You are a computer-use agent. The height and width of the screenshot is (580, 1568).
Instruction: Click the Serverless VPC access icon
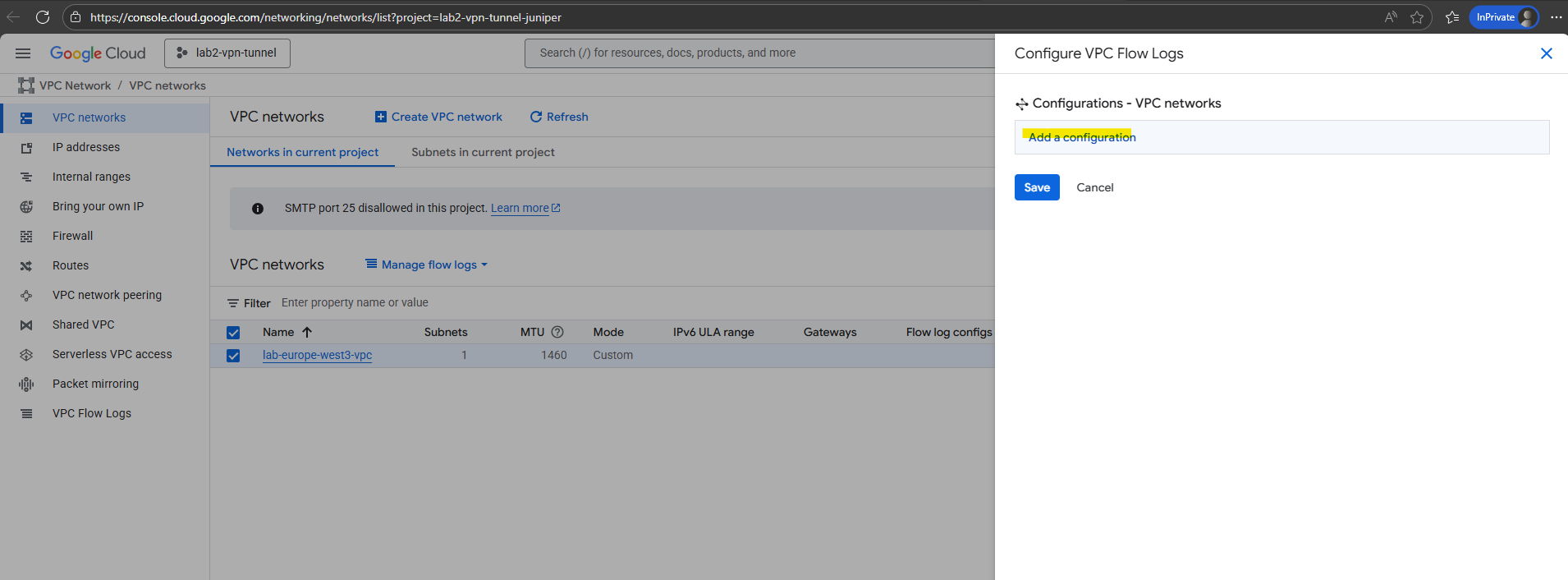[26, 355]
